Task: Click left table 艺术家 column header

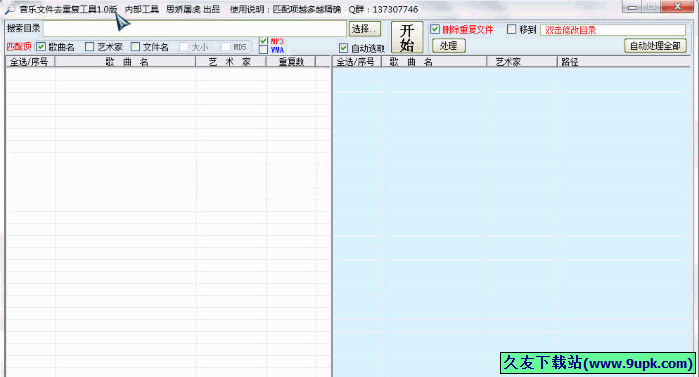Action: (230, 62)
